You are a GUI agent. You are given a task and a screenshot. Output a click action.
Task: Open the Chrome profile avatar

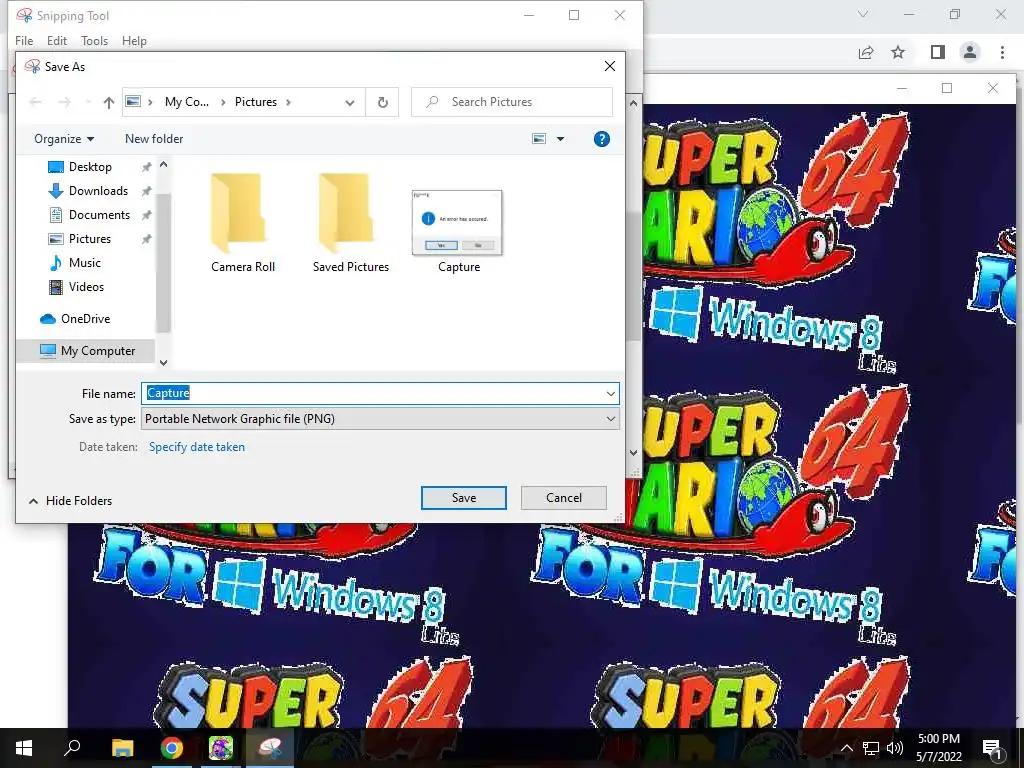tap(970, 52)
